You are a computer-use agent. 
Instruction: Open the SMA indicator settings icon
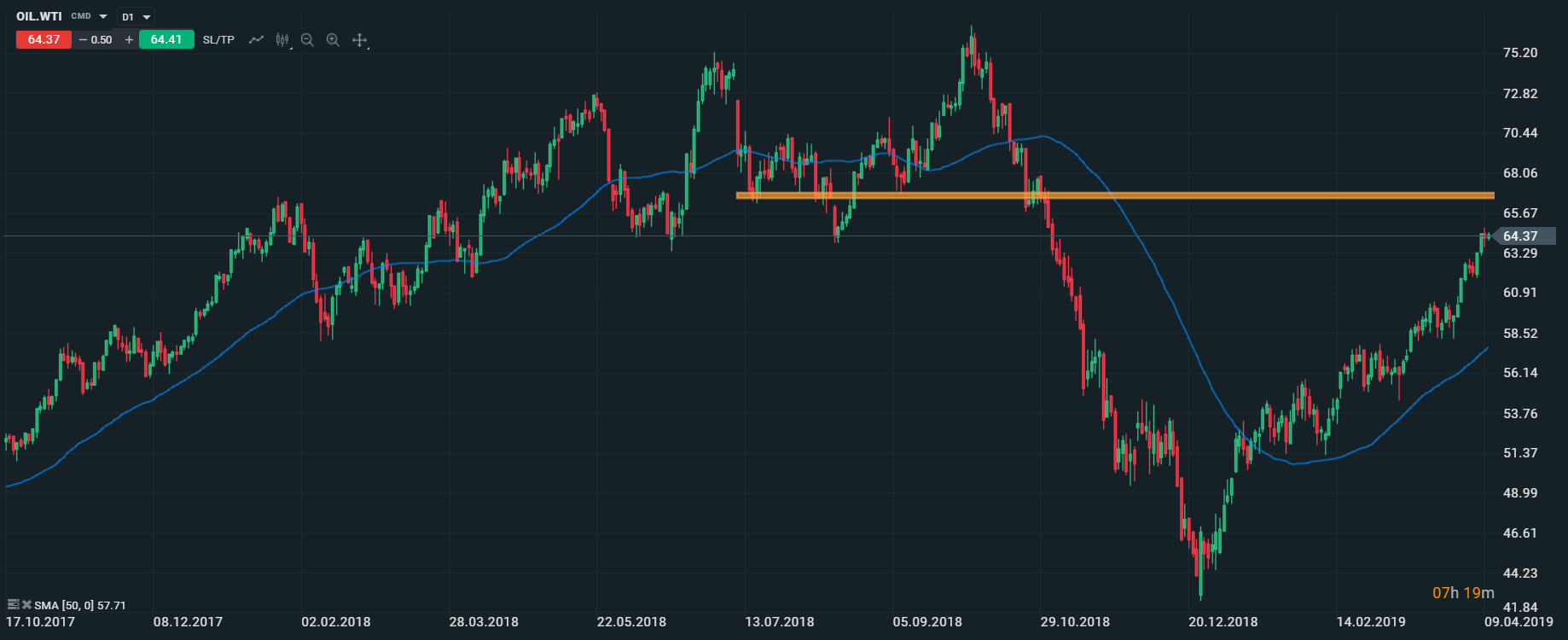(13, 605)
